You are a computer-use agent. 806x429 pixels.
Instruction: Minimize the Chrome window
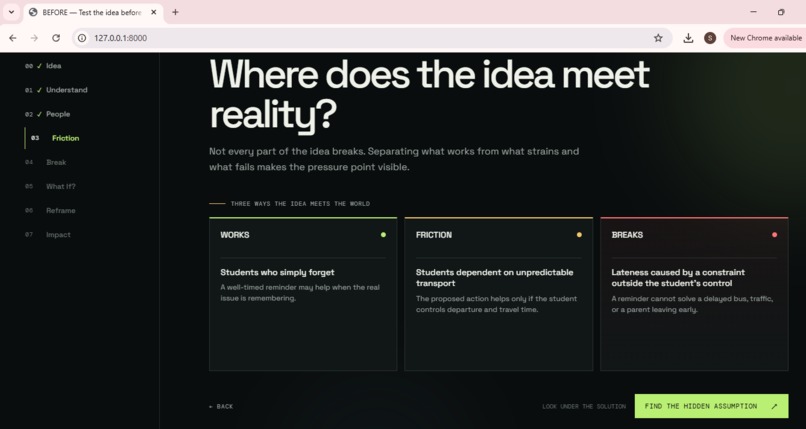pos(754,12)
